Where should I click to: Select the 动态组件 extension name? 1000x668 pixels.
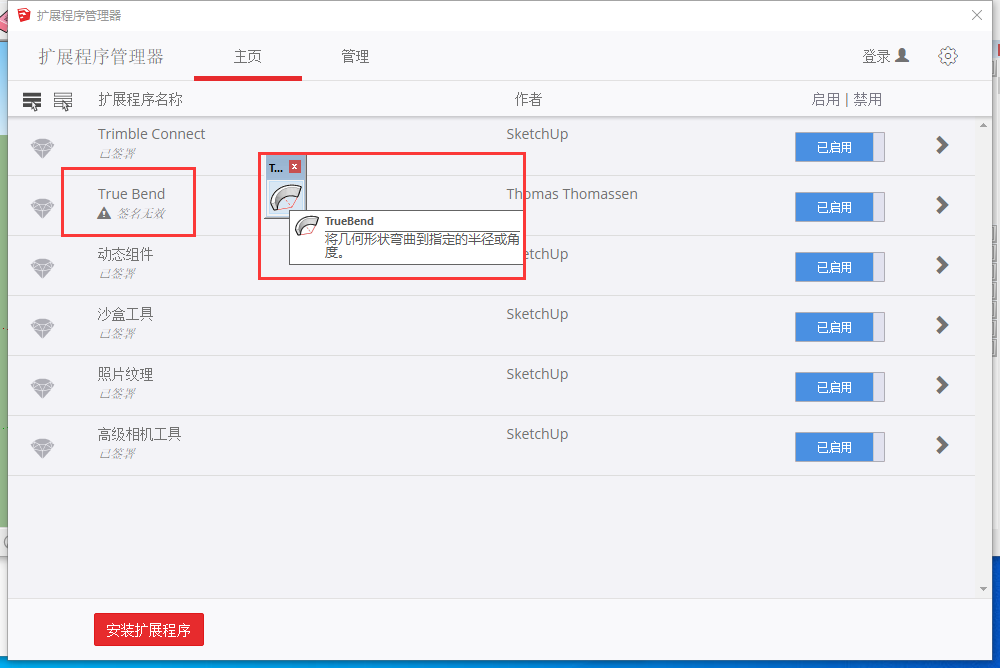tap(125, 254)
